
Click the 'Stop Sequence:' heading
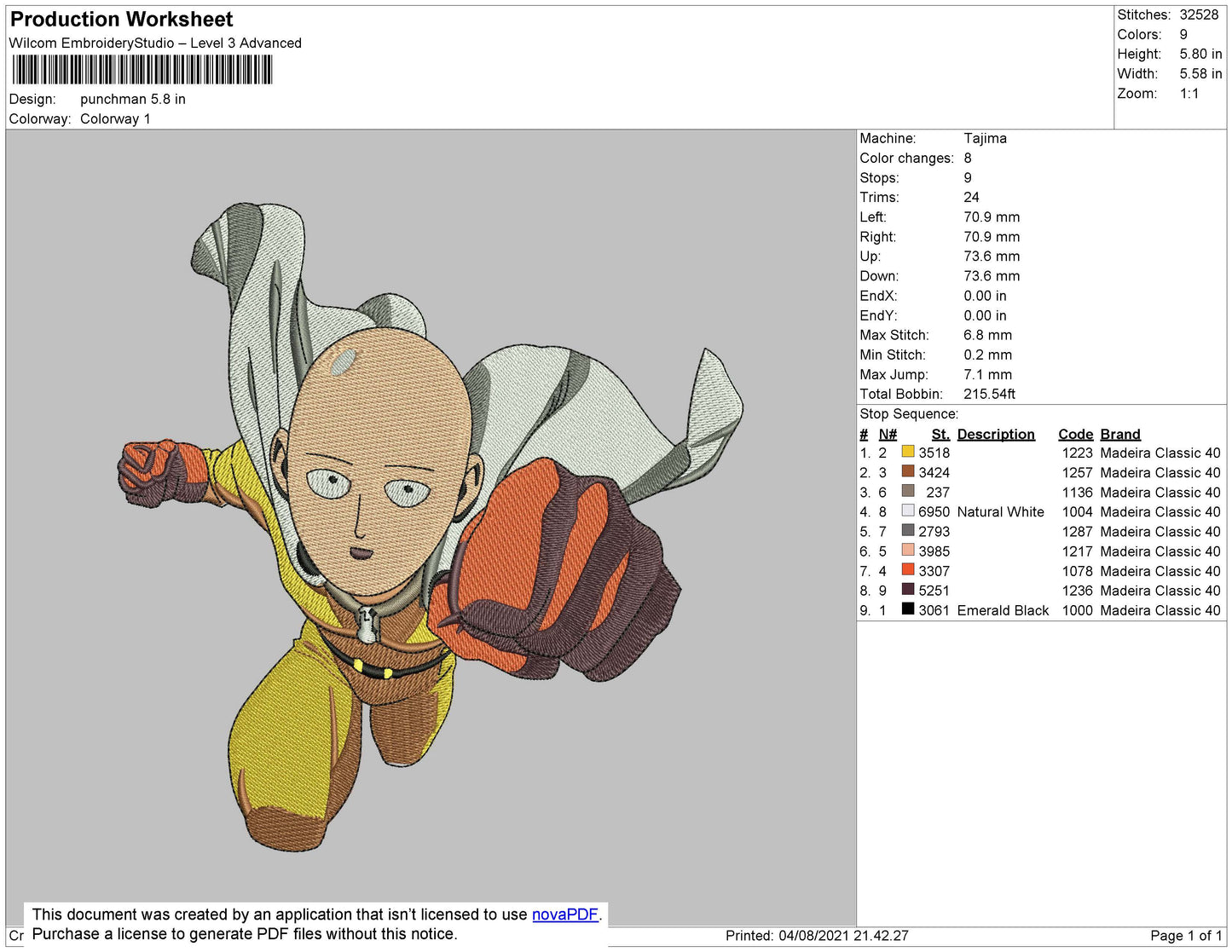coord(909,414)
